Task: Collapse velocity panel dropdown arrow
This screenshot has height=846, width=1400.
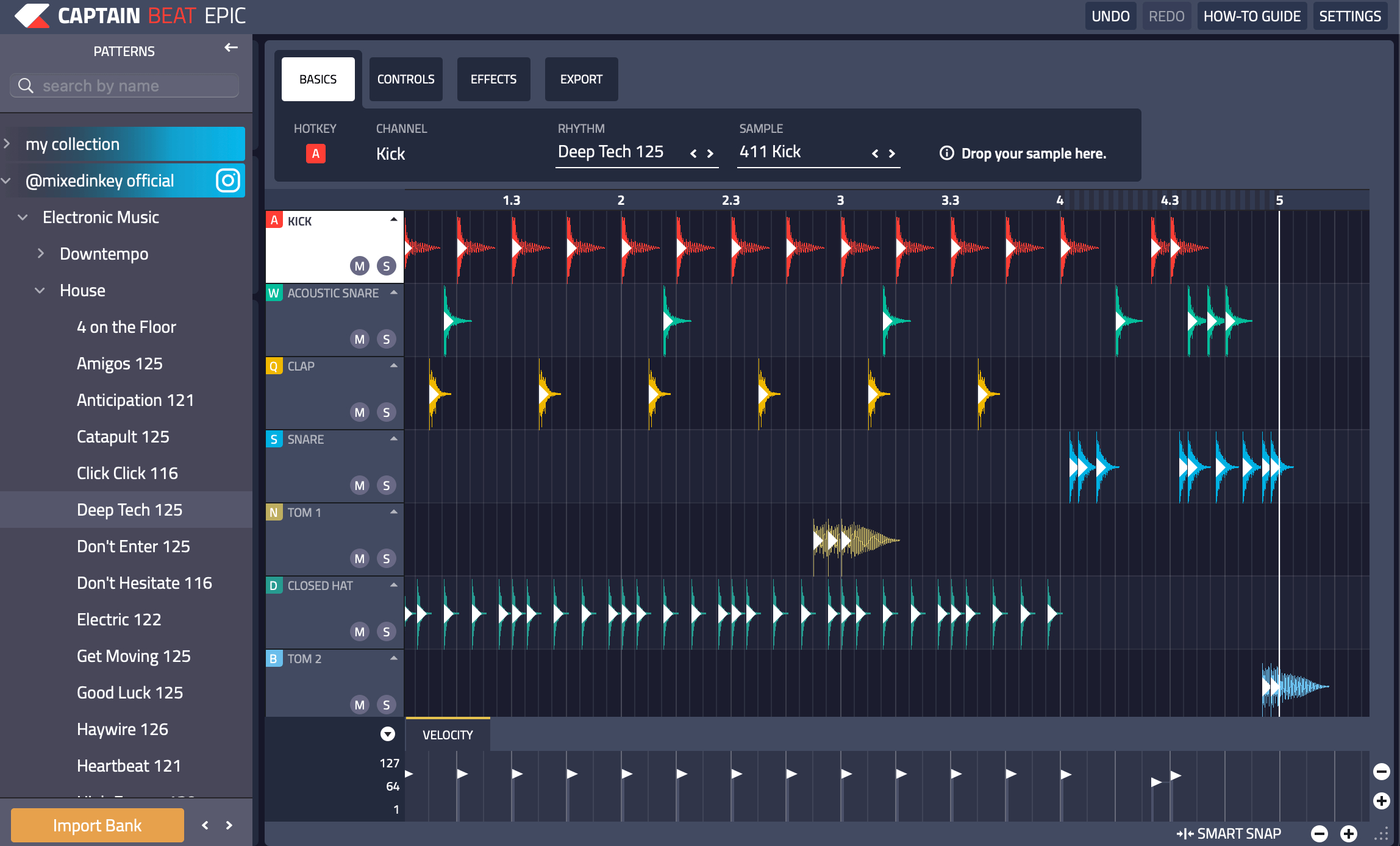Action: point(388,734)
